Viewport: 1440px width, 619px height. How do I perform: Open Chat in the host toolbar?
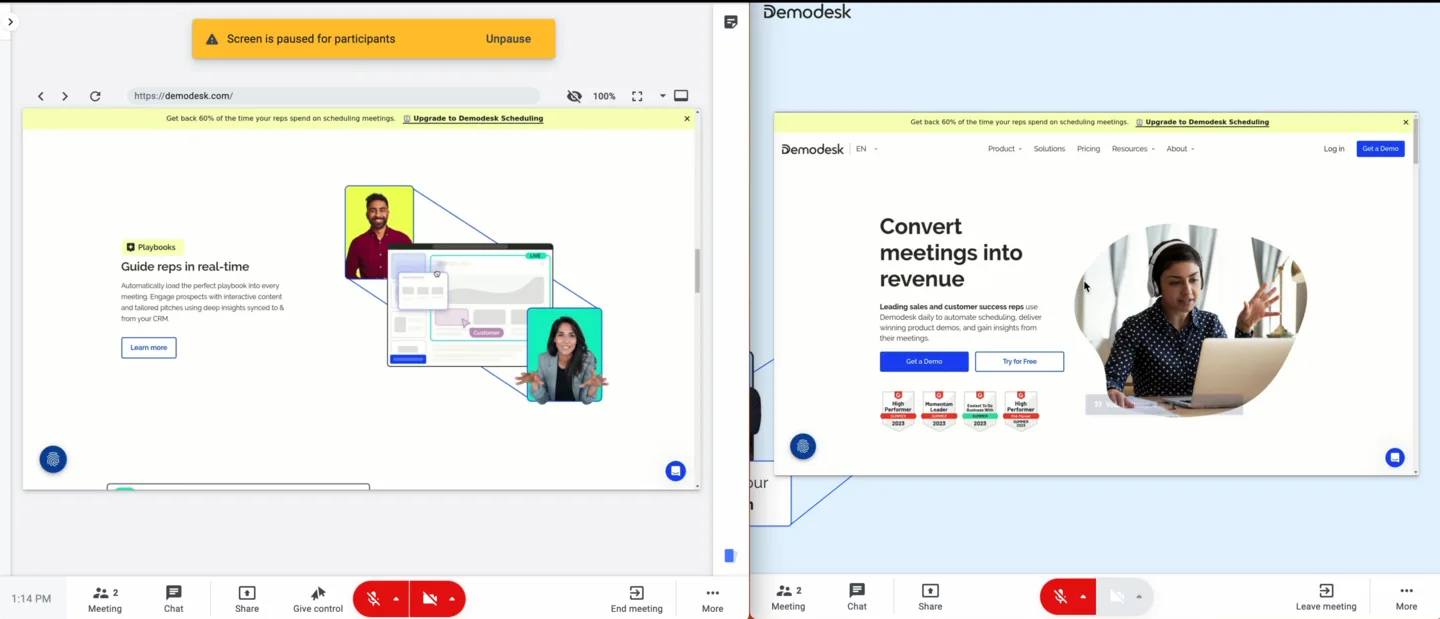174,599
